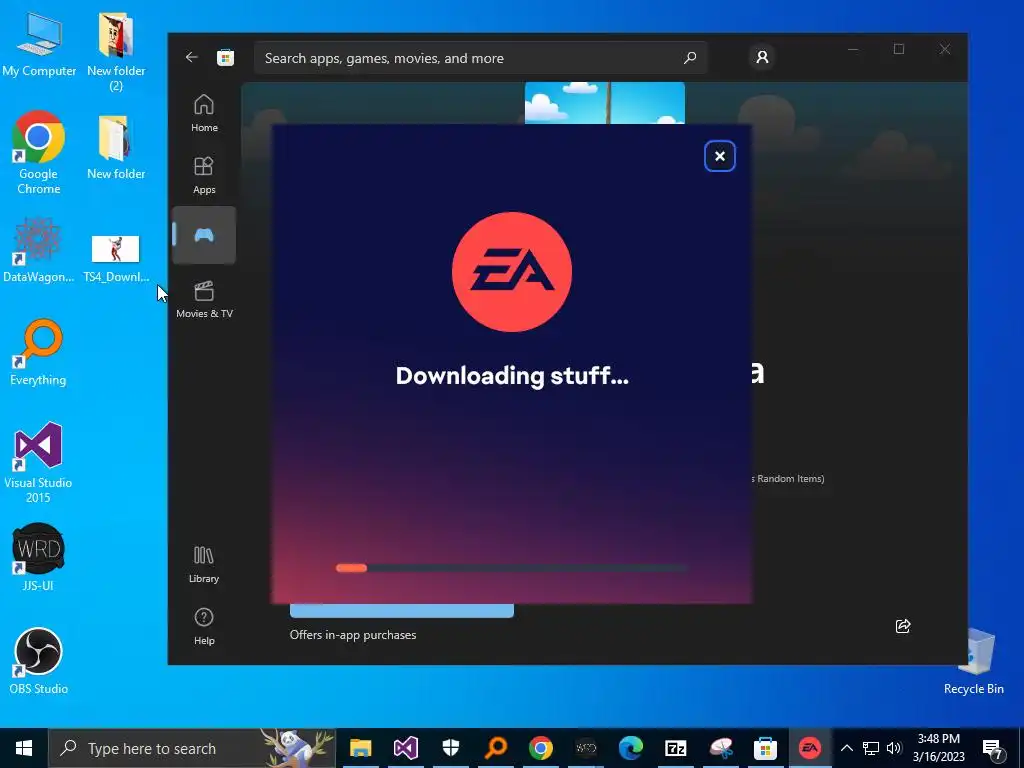Screen dimensions: 1024x768
Task: Select Google Chrome desktop shortcut
Action: [39, 153]
